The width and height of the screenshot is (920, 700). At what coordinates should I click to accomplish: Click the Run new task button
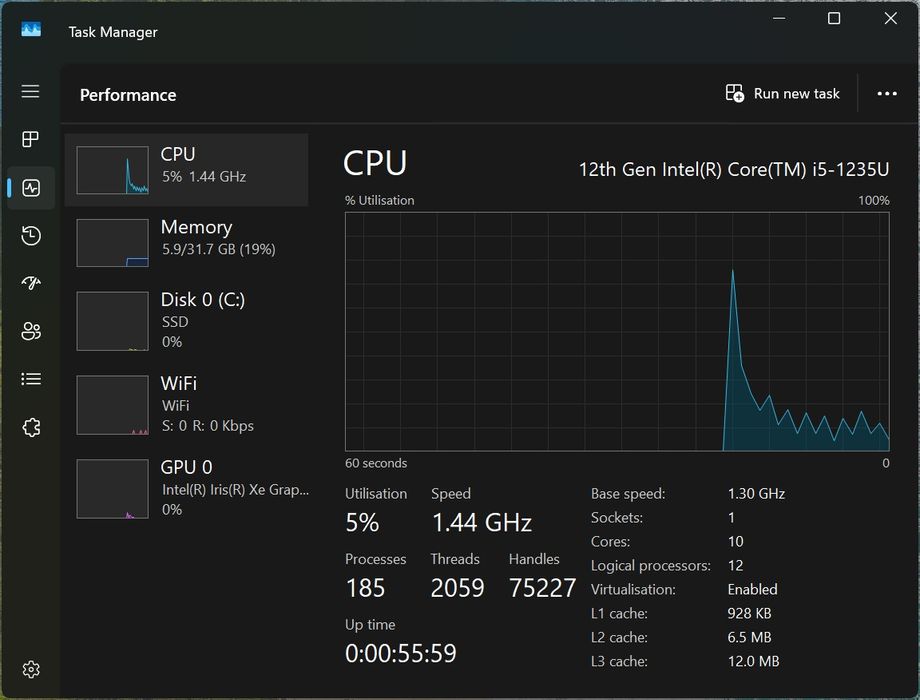coord(783,94)
